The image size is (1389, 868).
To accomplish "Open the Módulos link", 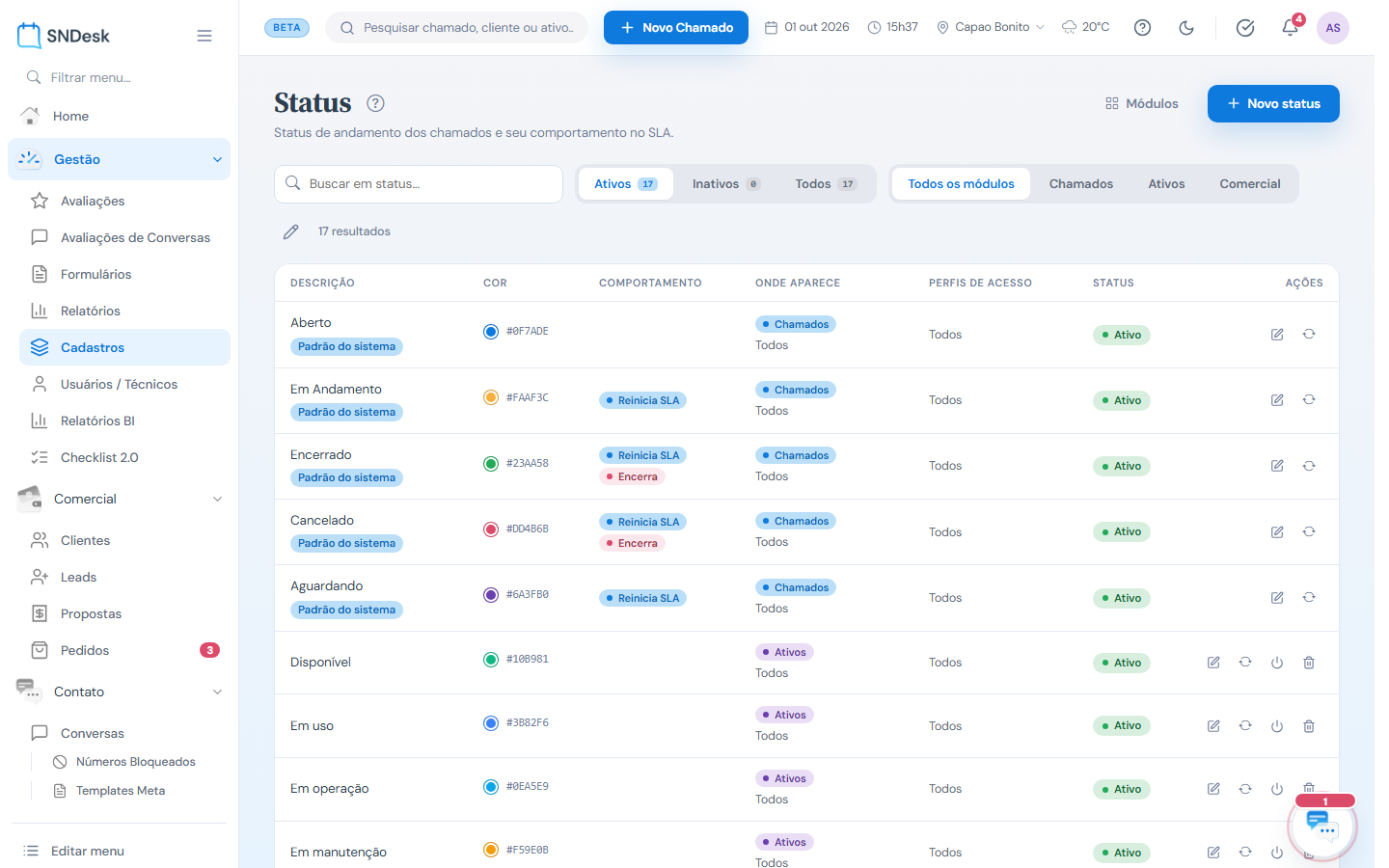I will click(x=1142, y=104).
